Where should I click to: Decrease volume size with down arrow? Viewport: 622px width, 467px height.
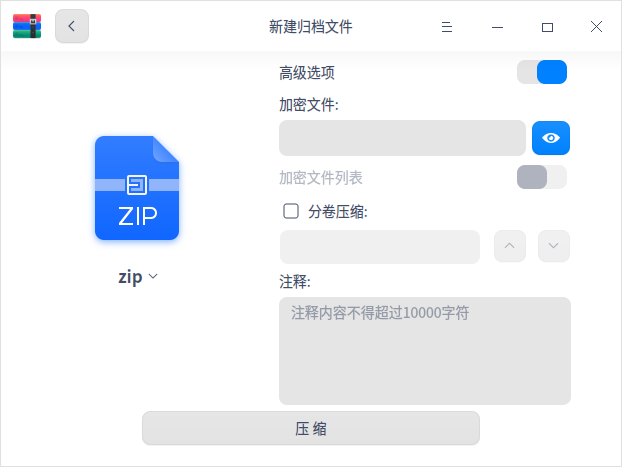(x=554, y=246)
